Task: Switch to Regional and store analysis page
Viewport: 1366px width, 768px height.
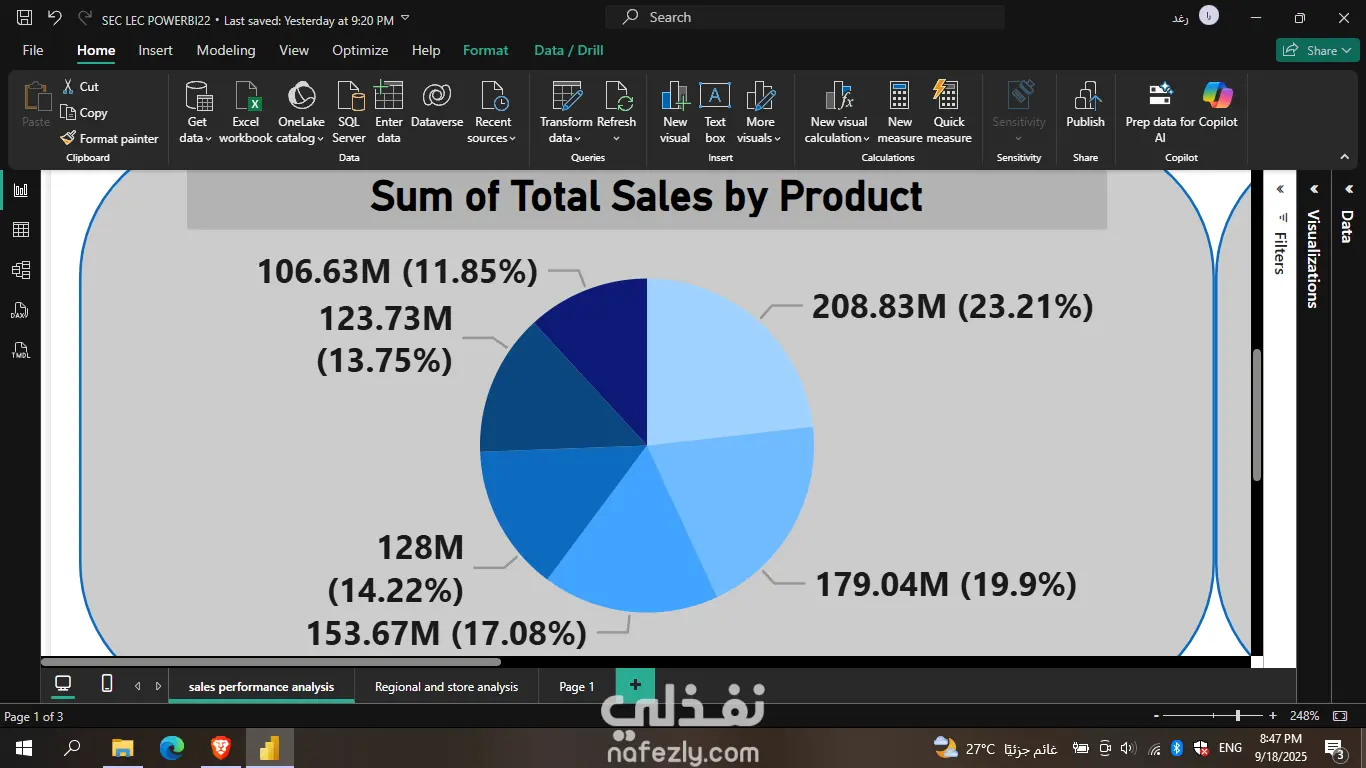Action: pyautogui.click(x=447, y=687)
